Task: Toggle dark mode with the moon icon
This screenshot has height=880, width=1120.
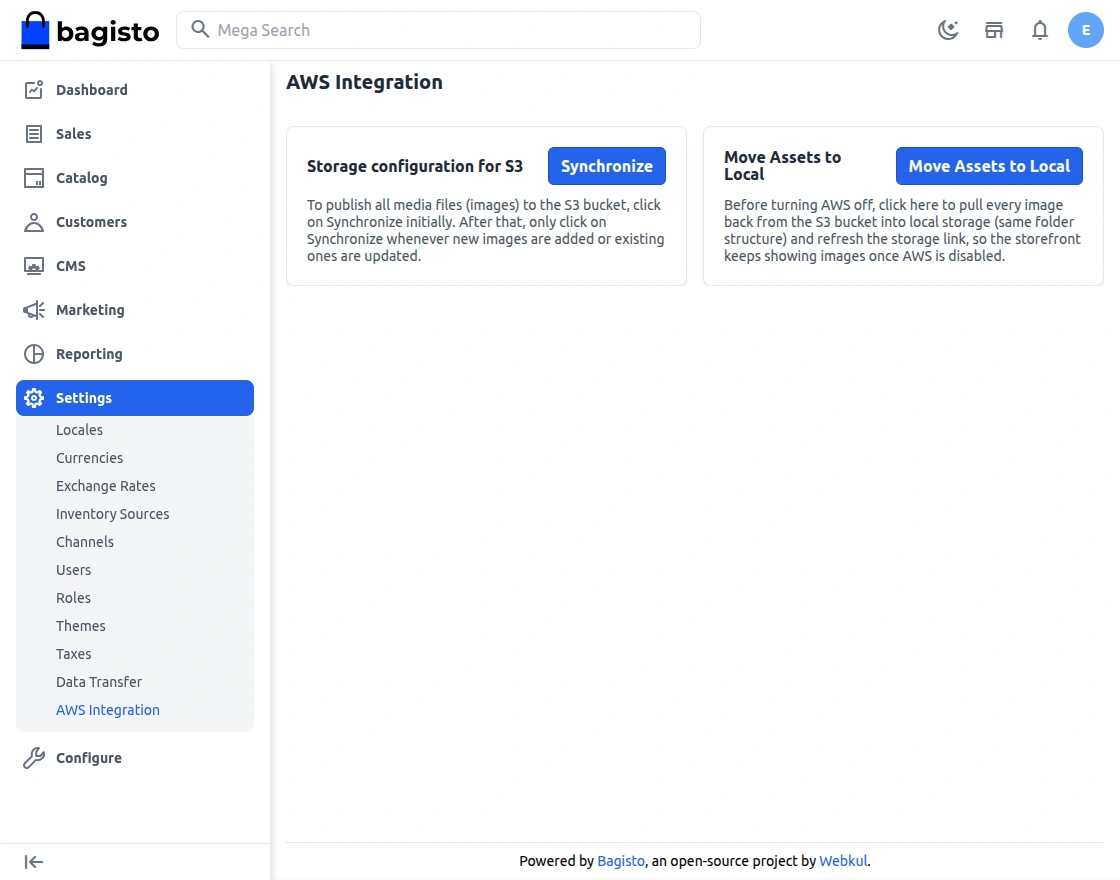Action: coord(948,30)
